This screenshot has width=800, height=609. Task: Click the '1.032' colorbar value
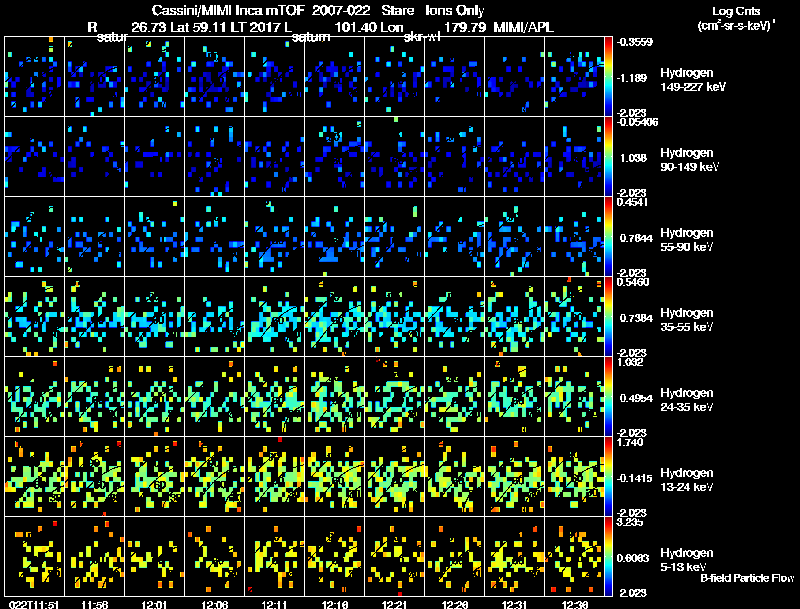click(630, 362)
